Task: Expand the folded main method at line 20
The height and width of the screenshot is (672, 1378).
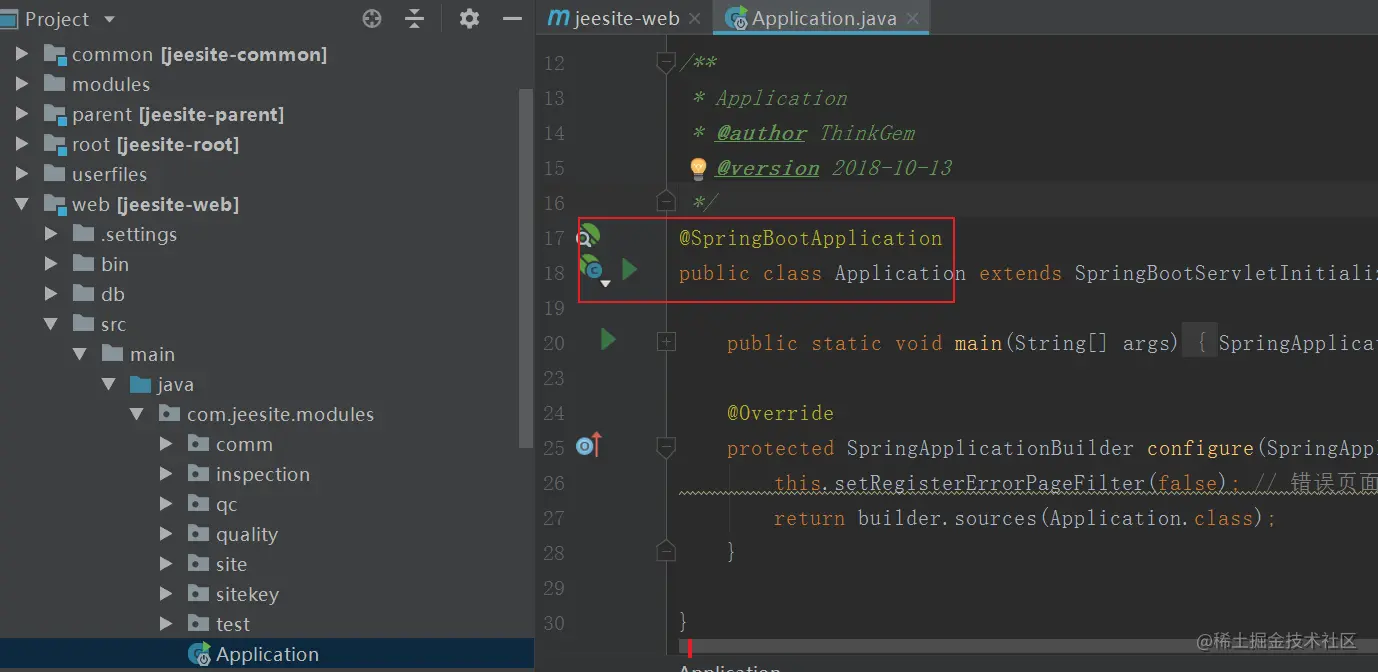Action: coord(665,343)
